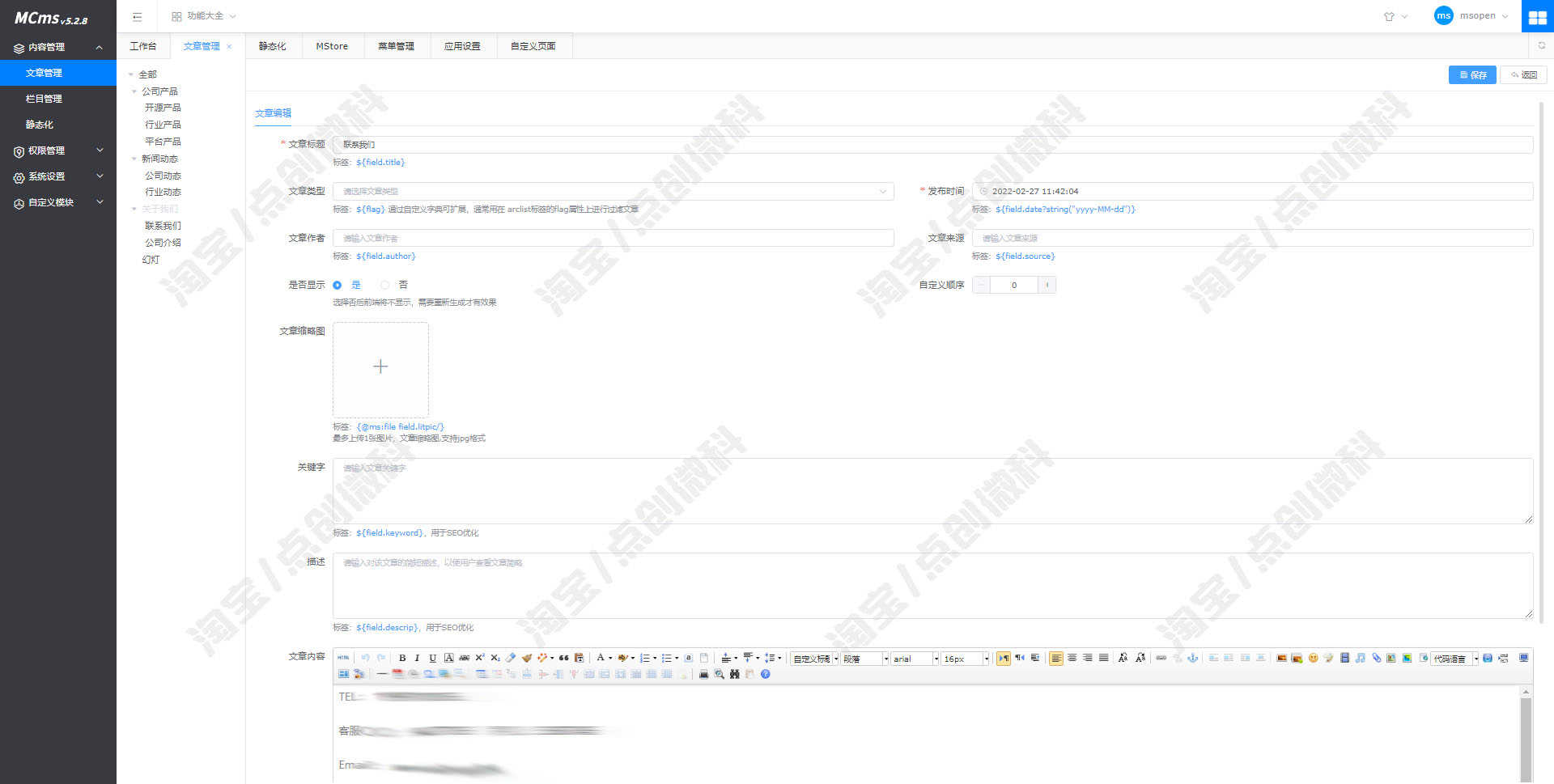Toggle bold in the article editor
The image size is (1554, 784).
pyautogui.click(x=402, y=658)
